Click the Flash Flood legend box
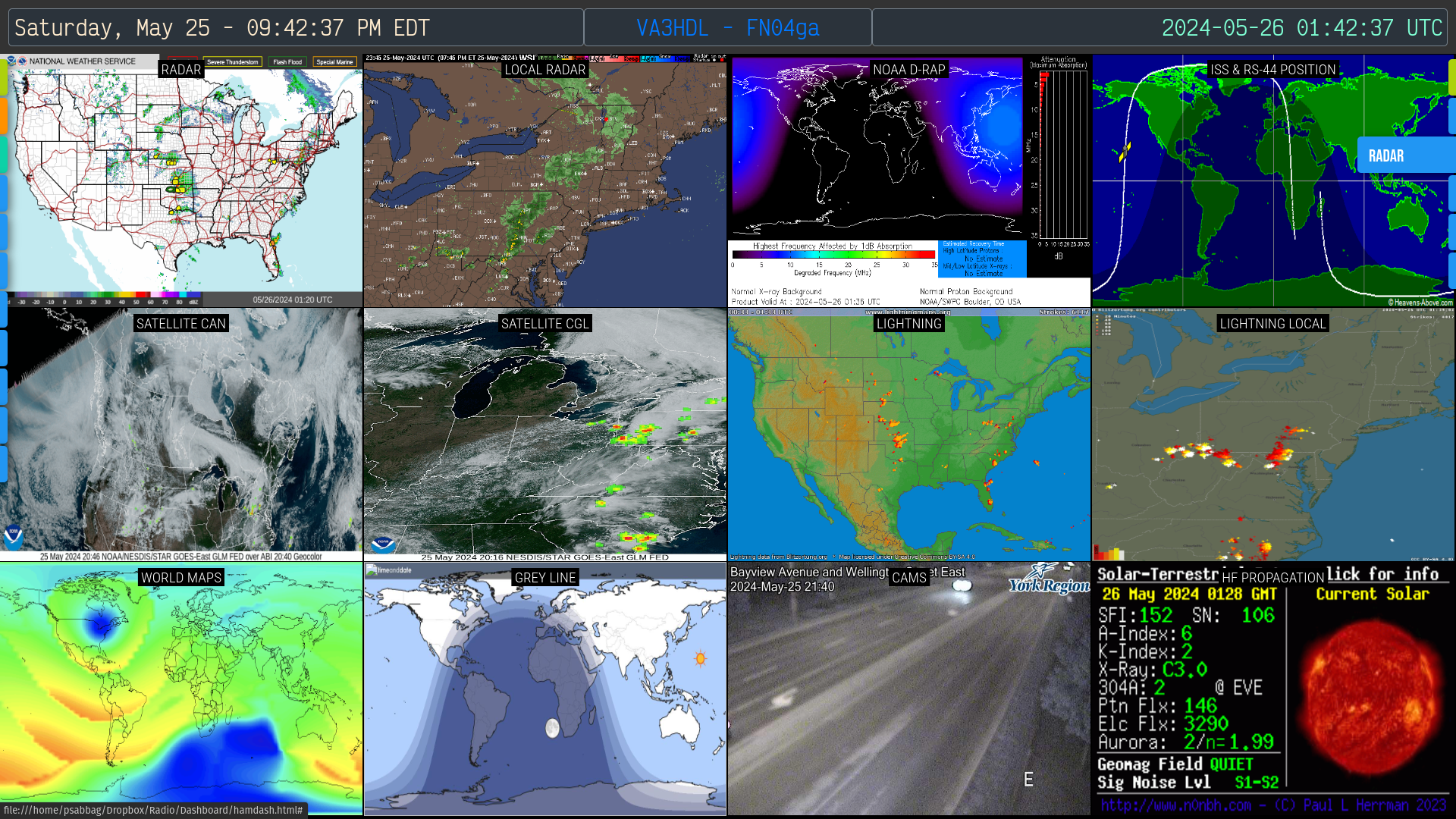This screenshot has width=1456, height=819. pyautogui.click(x=287, y=62)
